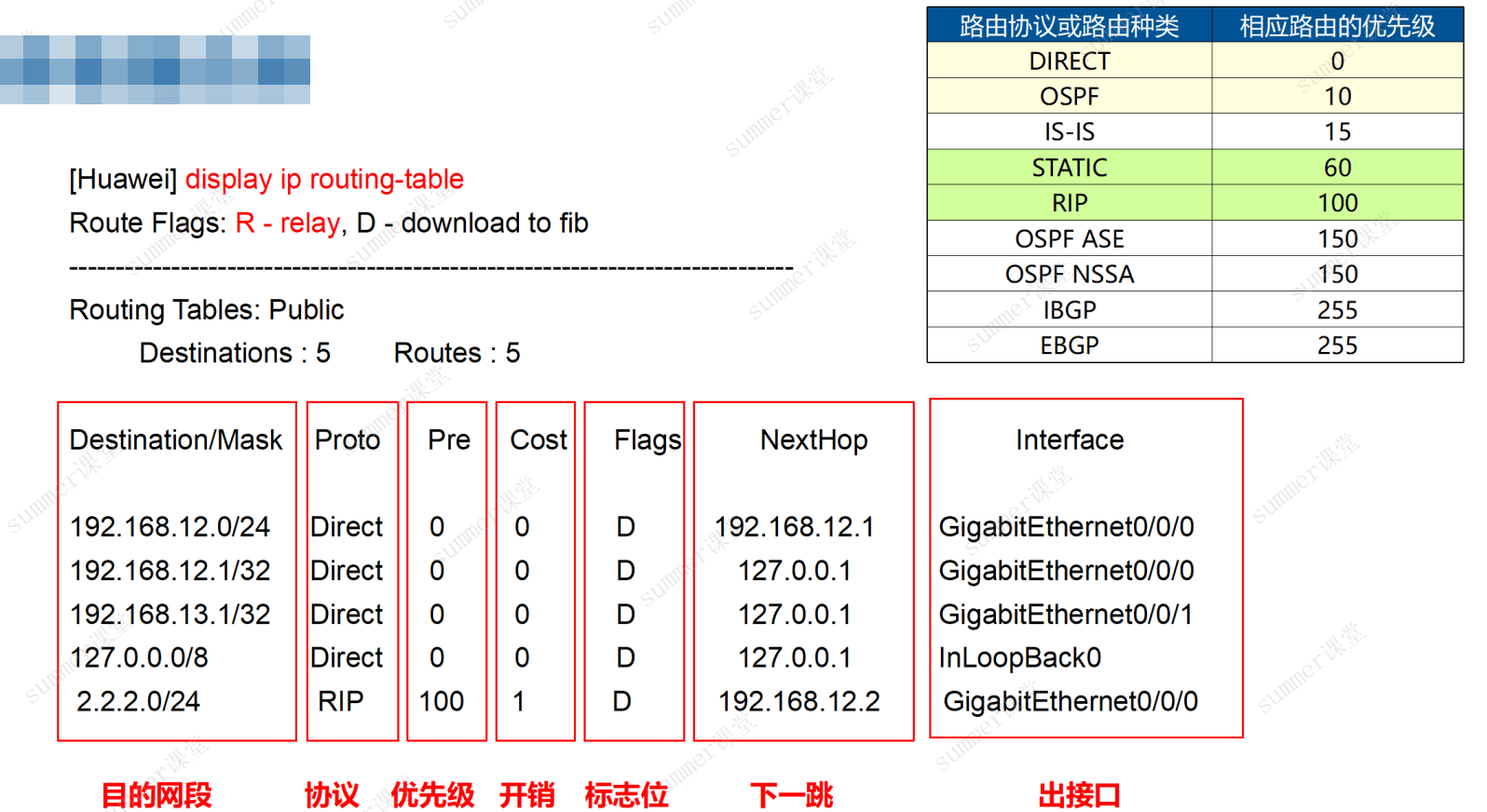Click the red 'display ip routing-table' command text
The image size is (1487, 812).
pos(324,179)
